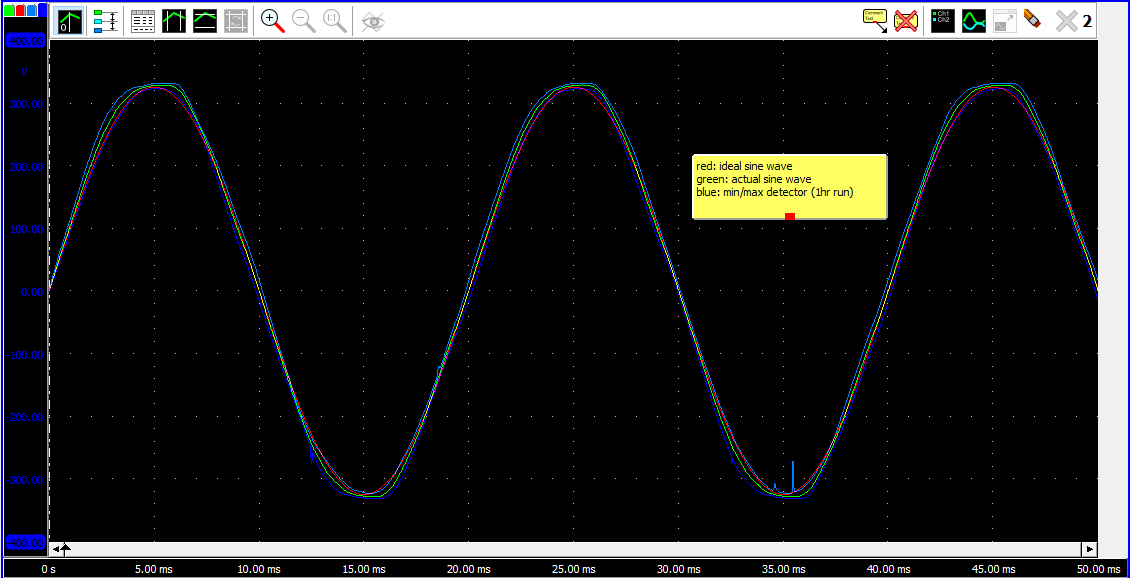
Task: Select the vertical cursor measurement tool
Action: (173, 20)
